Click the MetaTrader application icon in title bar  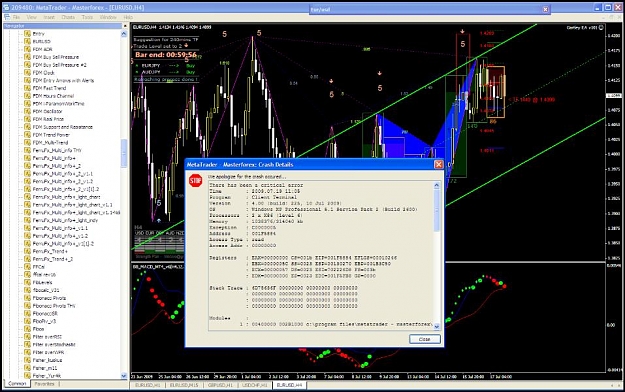5,8
